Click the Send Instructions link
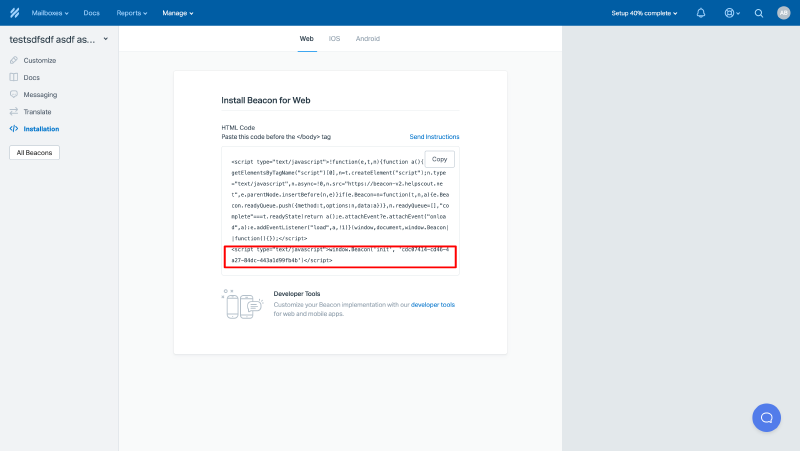The image size is (800, 451). click(434, 136)
